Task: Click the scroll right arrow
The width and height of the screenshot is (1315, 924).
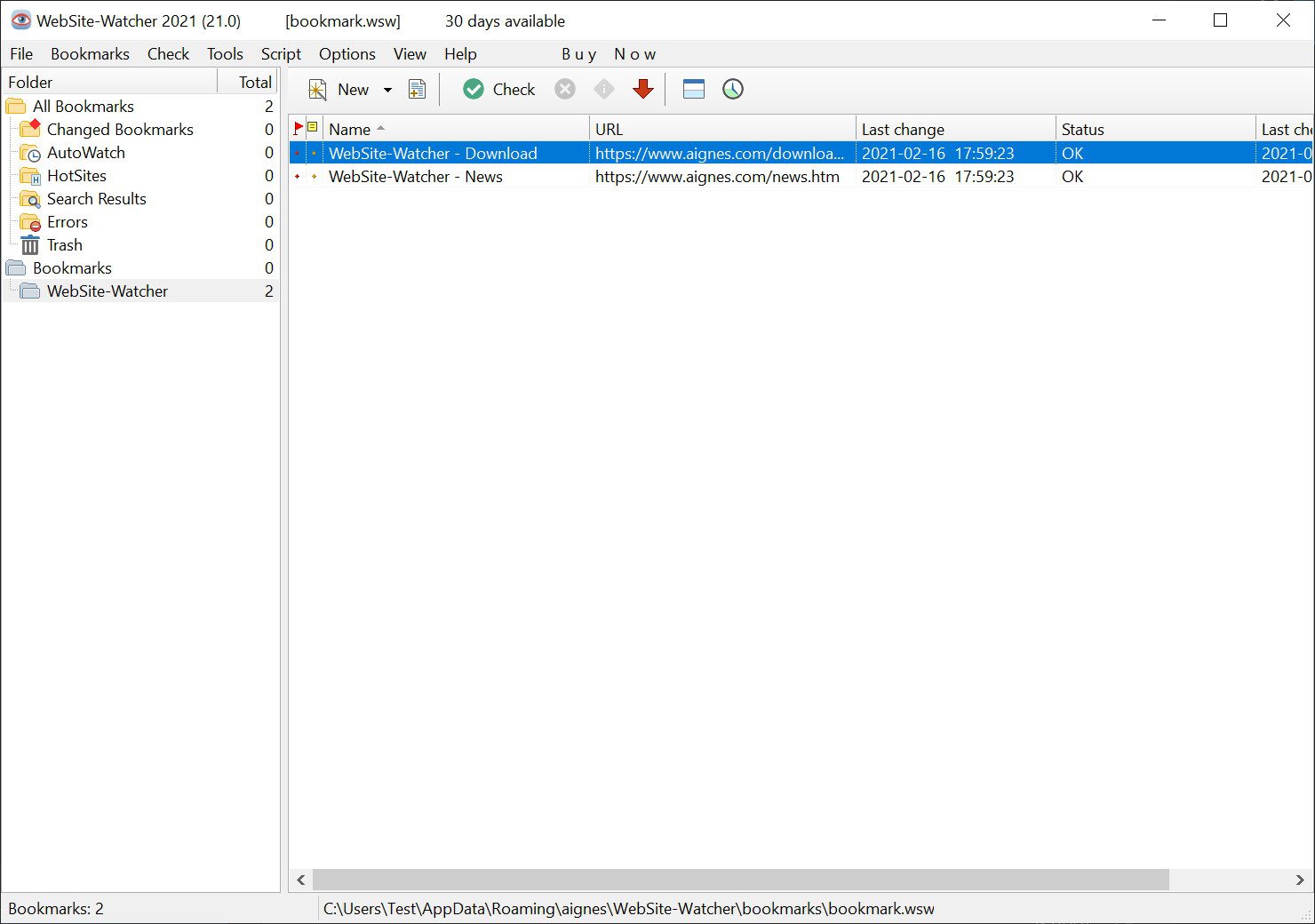Action: [1300, 880]
